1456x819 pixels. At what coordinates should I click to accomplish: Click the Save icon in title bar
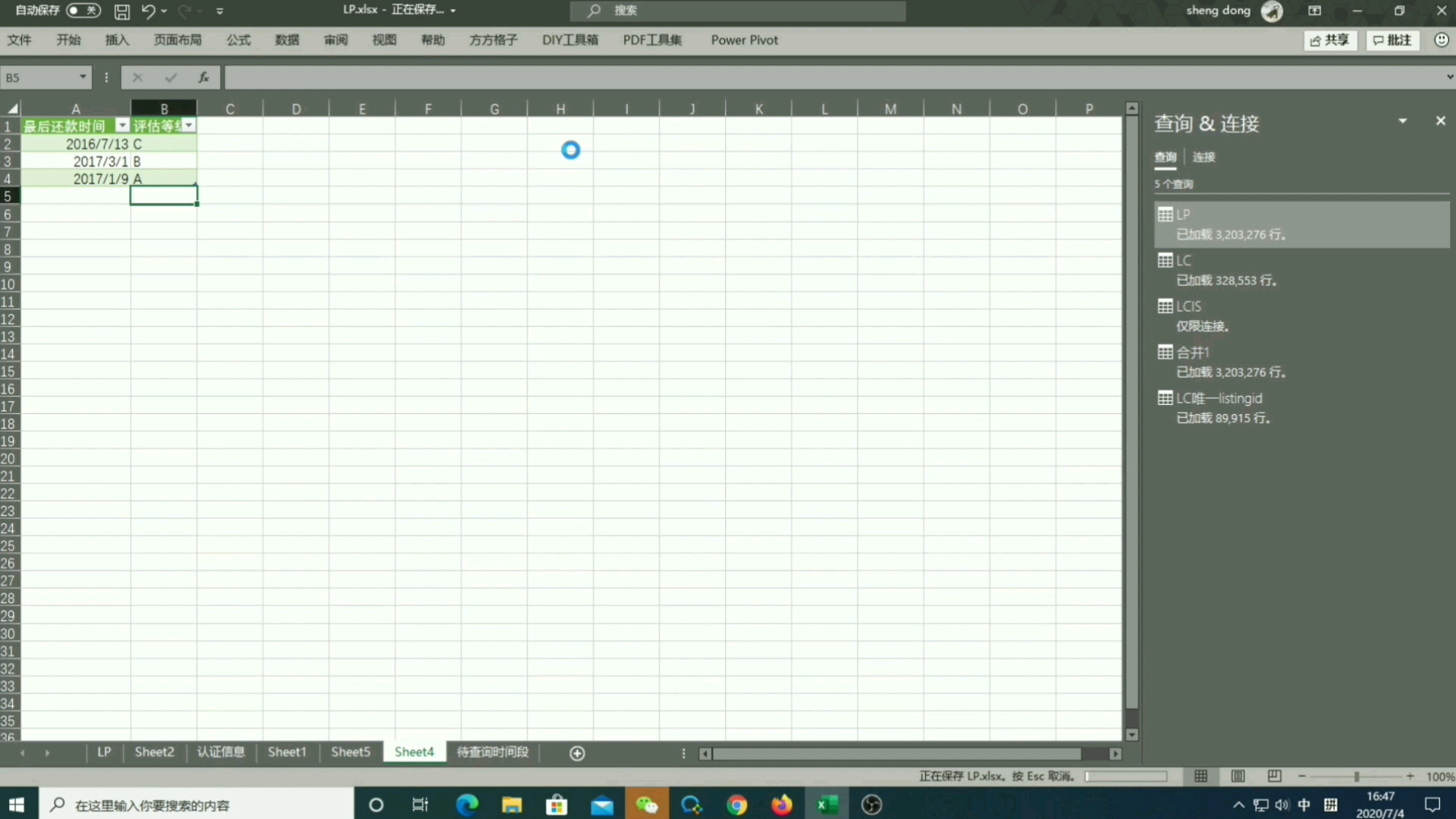point(121,11)
